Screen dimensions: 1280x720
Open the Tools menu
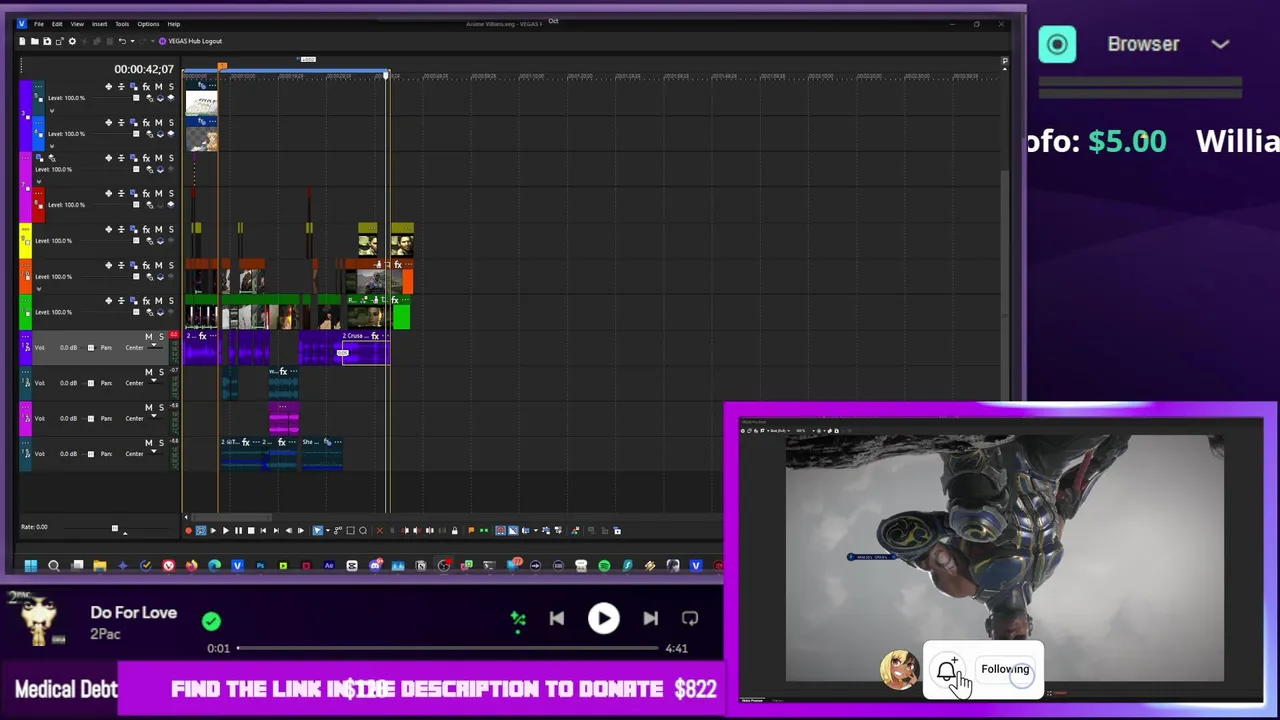point(122,24)
